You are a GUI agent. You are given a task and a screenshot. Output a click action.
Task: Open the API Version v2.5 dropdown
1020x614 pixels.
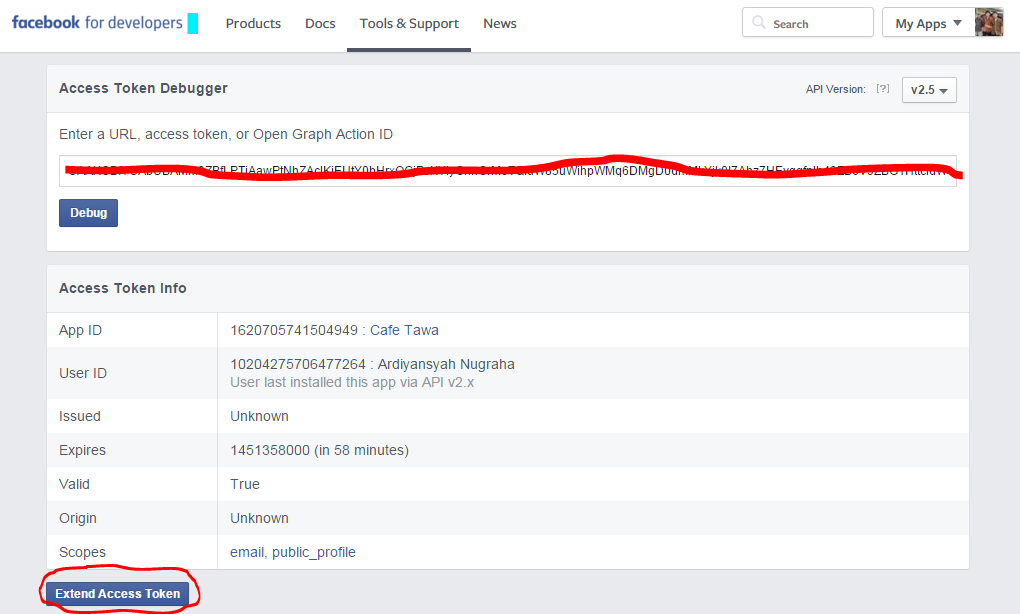tap(929, 90)
